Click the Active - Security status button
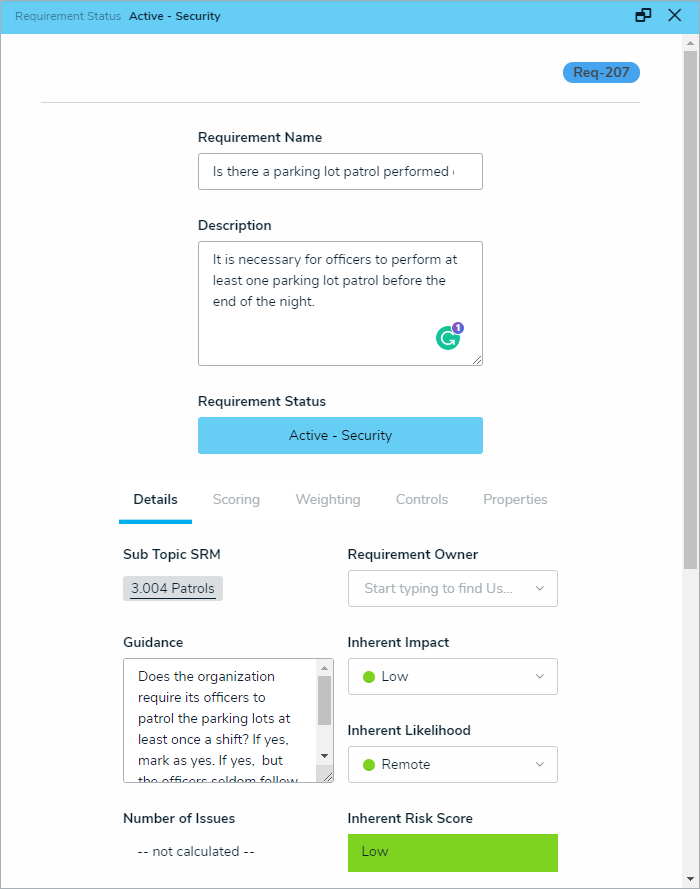 click(x=340, y=436)
